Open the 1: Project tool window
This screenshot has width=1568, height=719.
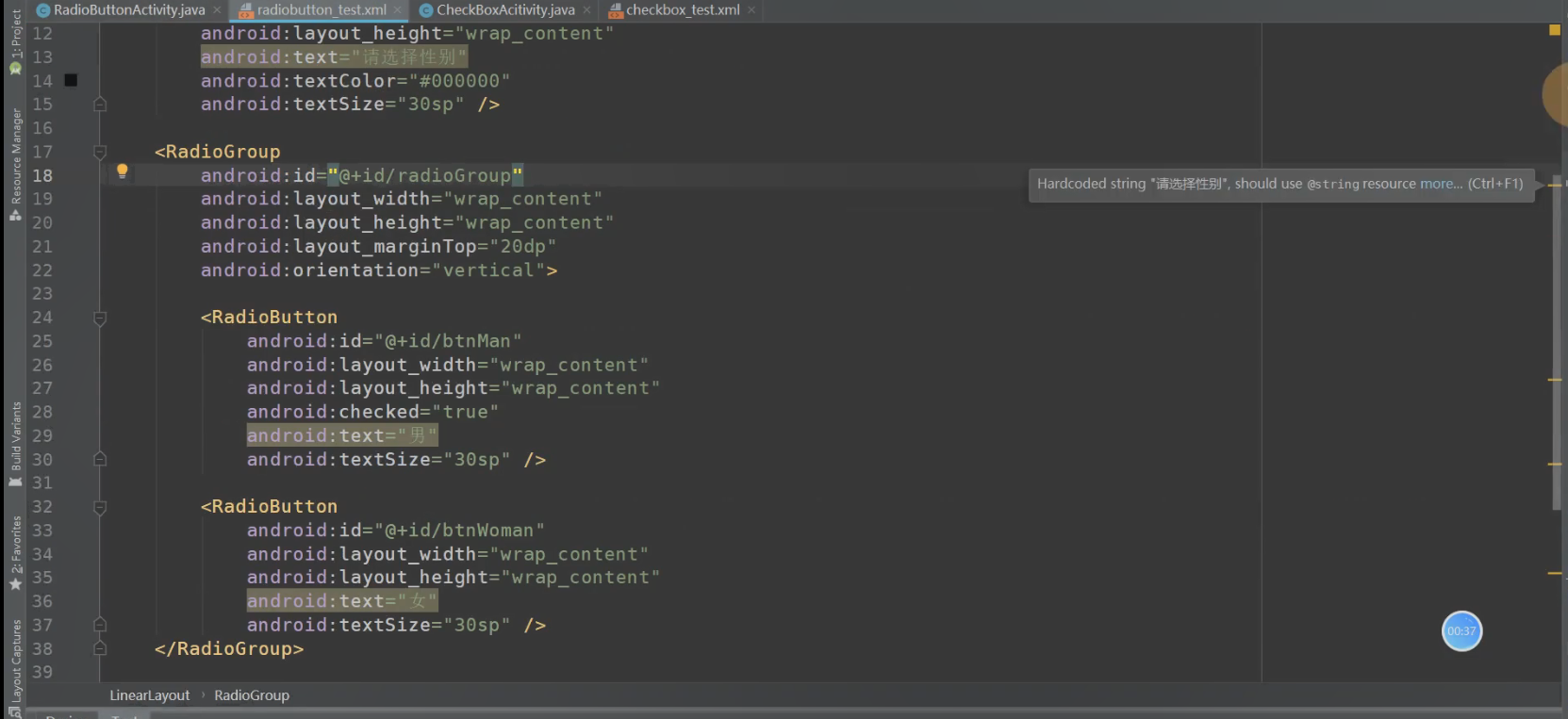coord(15,42)
